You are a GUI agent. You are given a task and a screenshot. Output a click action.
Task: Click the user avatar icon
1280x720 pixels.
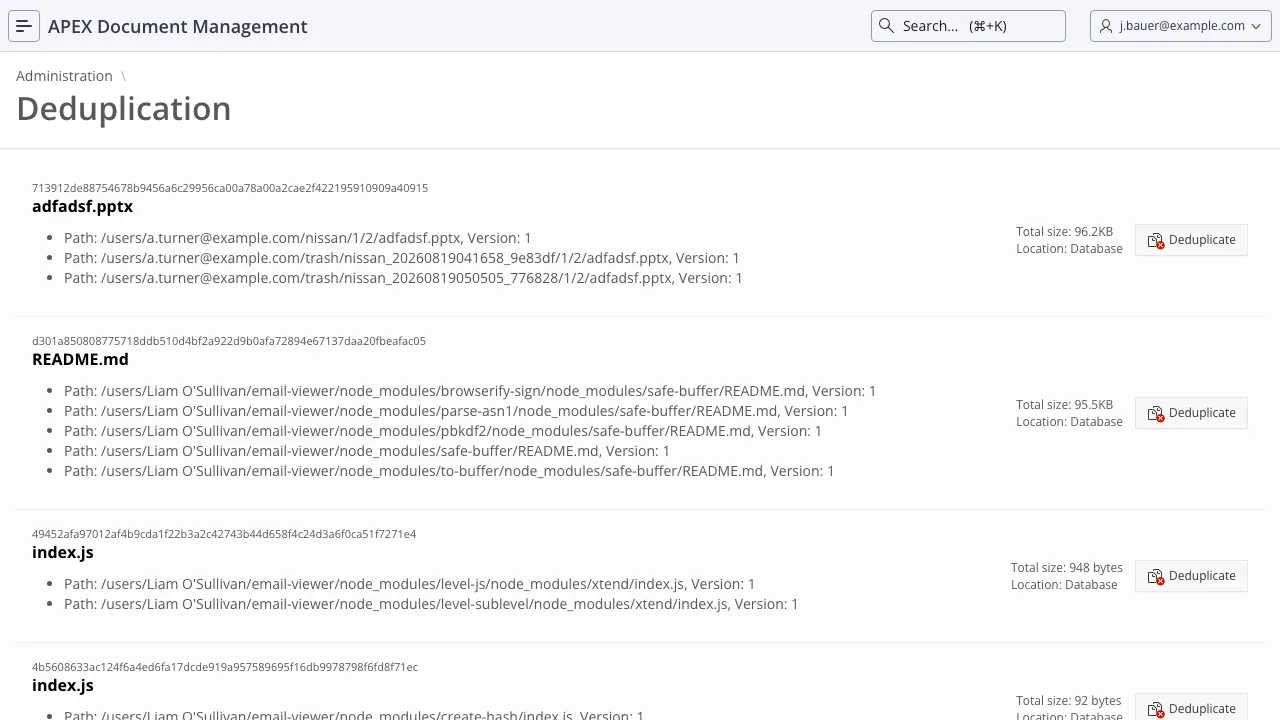[x=1106, y=26]
